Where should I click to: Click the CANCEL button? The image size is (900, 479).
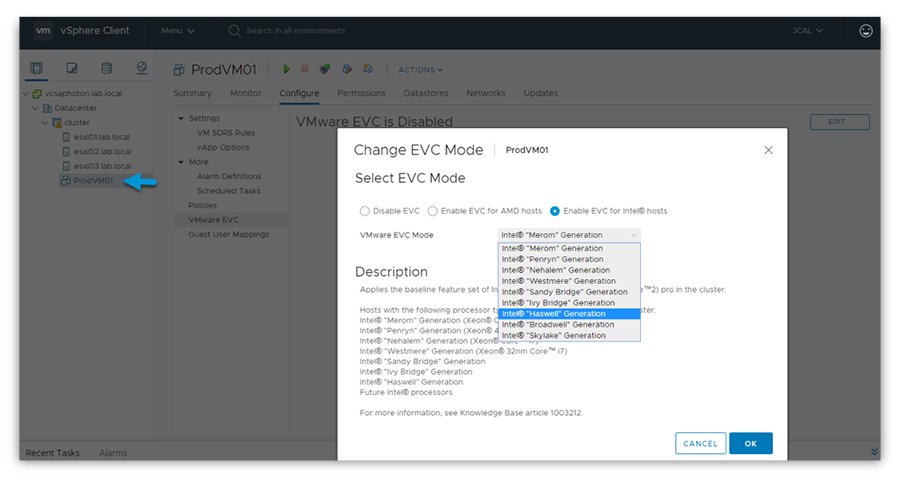pyautogui.click(x=700, y=443)
